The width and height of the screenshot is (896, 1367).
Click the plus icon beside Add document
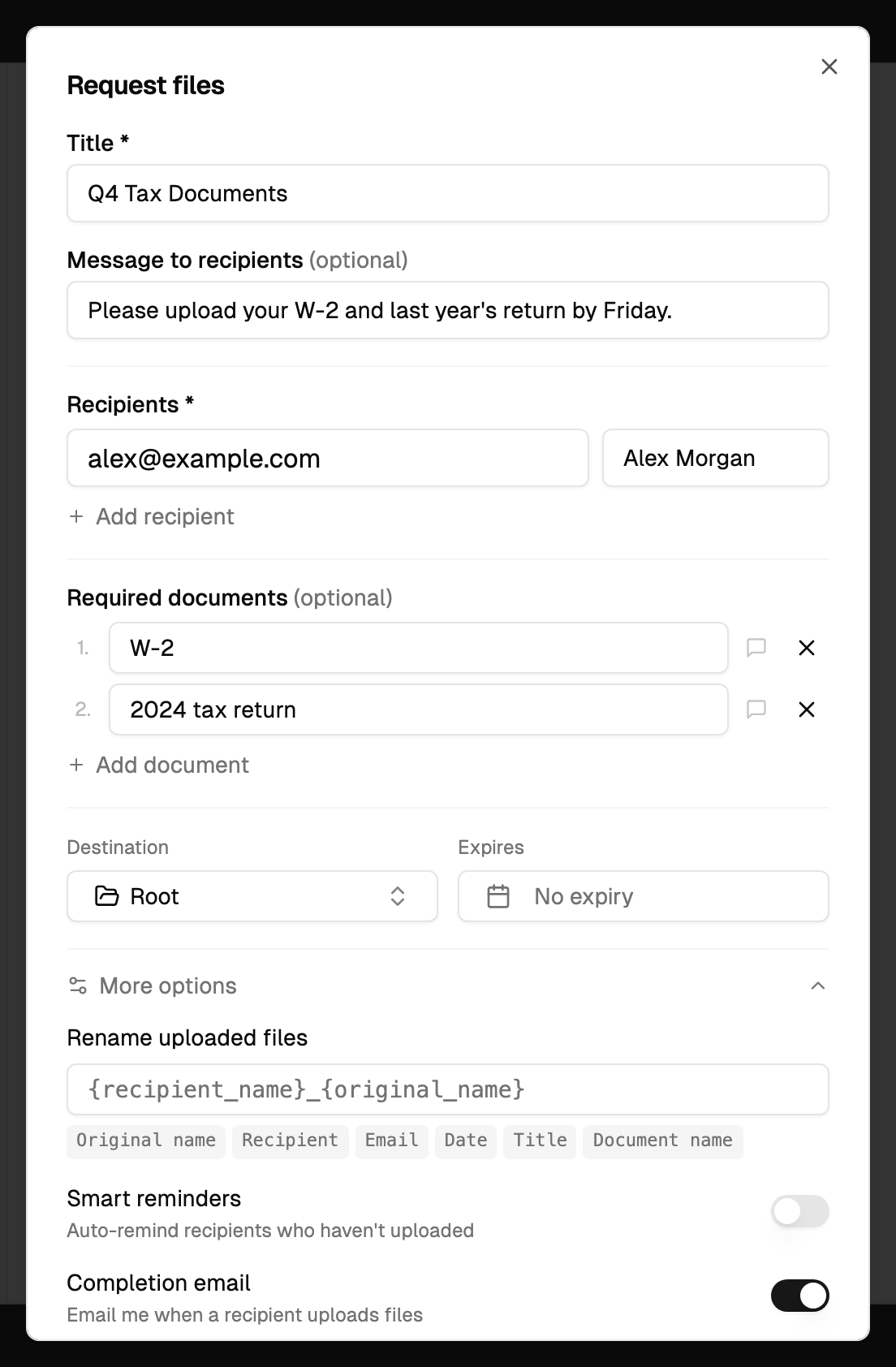click(x=76, y=765)
